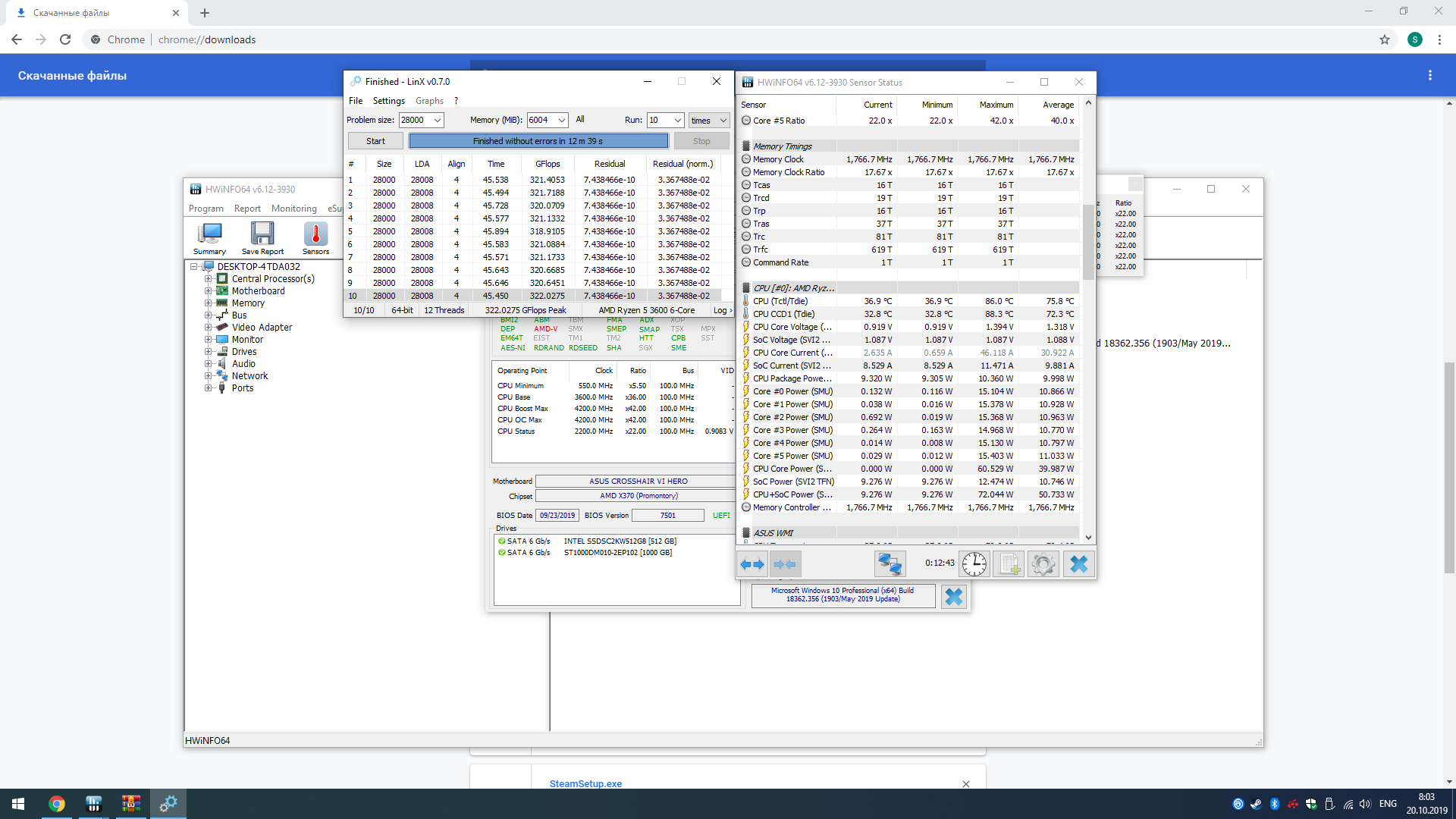Click the network remote monitors icon

tap(889, 564)
